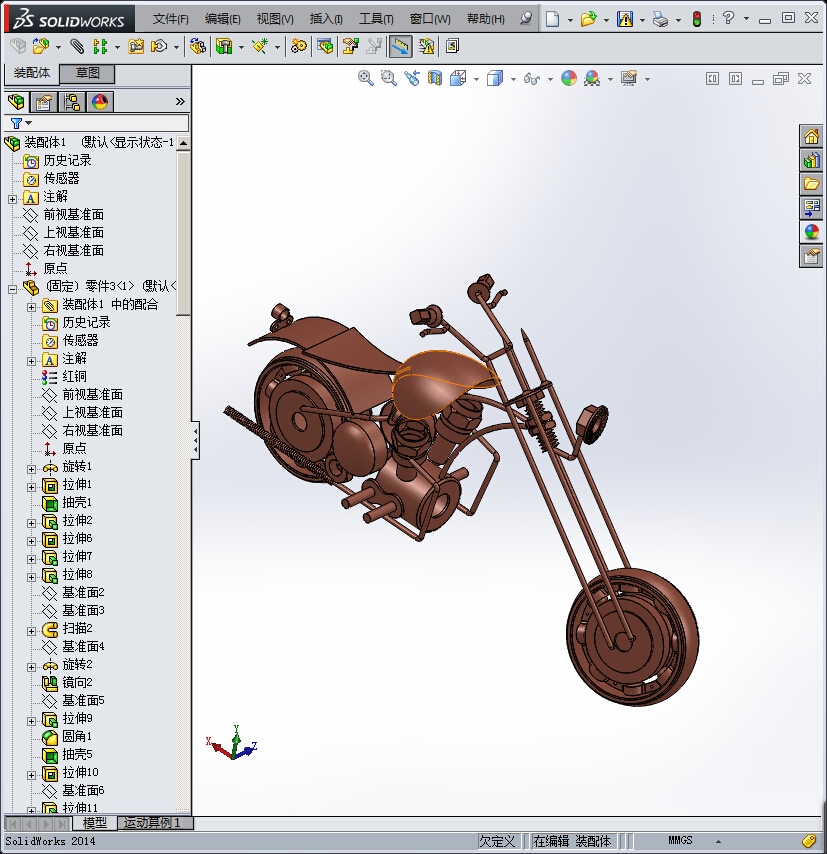The image size is (827, 854).
Task: Open the View Orientation icon
Action: pos(458,78)
